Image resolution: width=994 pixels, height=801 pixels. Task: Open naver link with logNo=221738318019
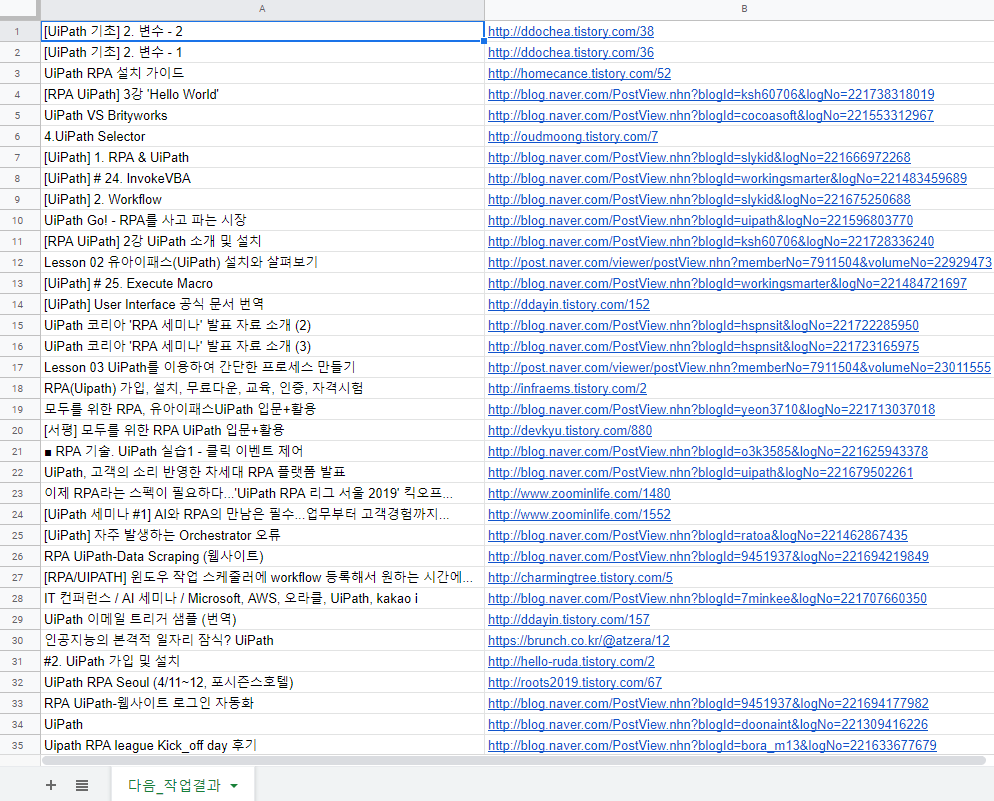(711, 94)
